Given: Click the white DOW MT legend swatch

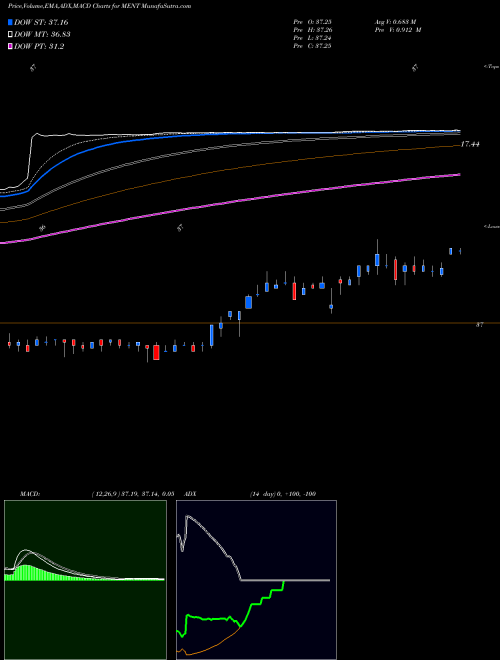Looking at the screenshot, I should pos(11,35).
